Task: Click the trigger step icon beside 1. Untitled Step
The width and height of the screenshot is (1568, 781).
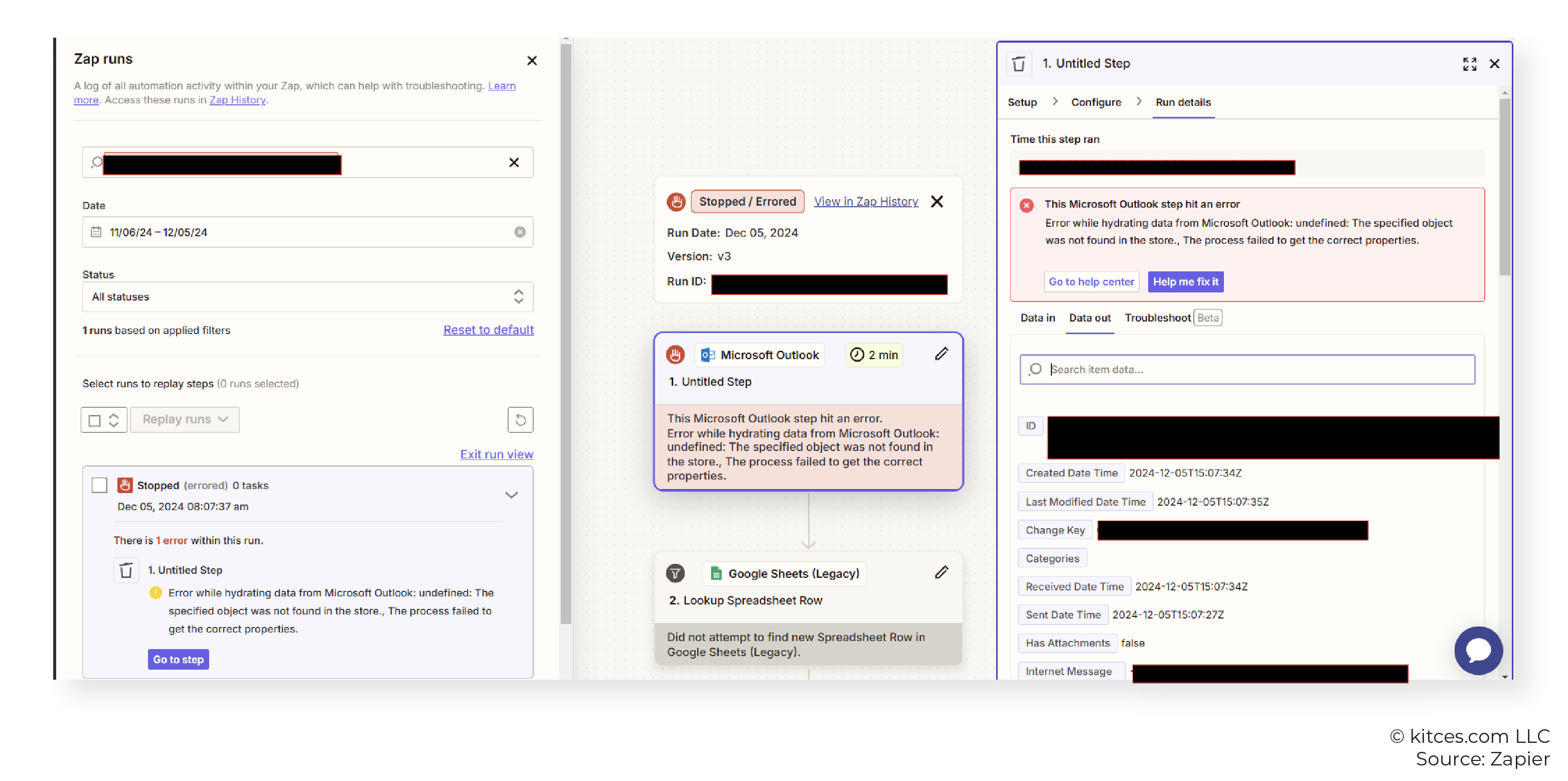Action: click(x=126, y=570)
